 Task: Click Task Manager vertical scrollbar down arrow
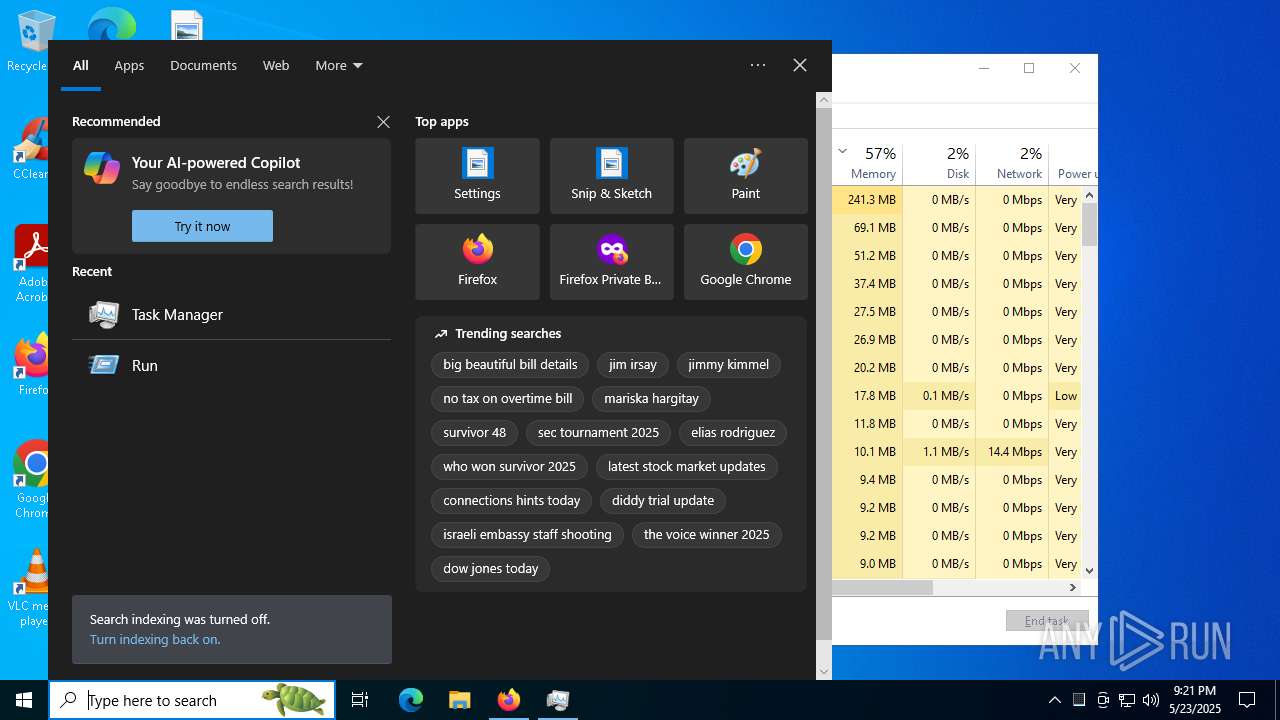[x=1090, y=571]
